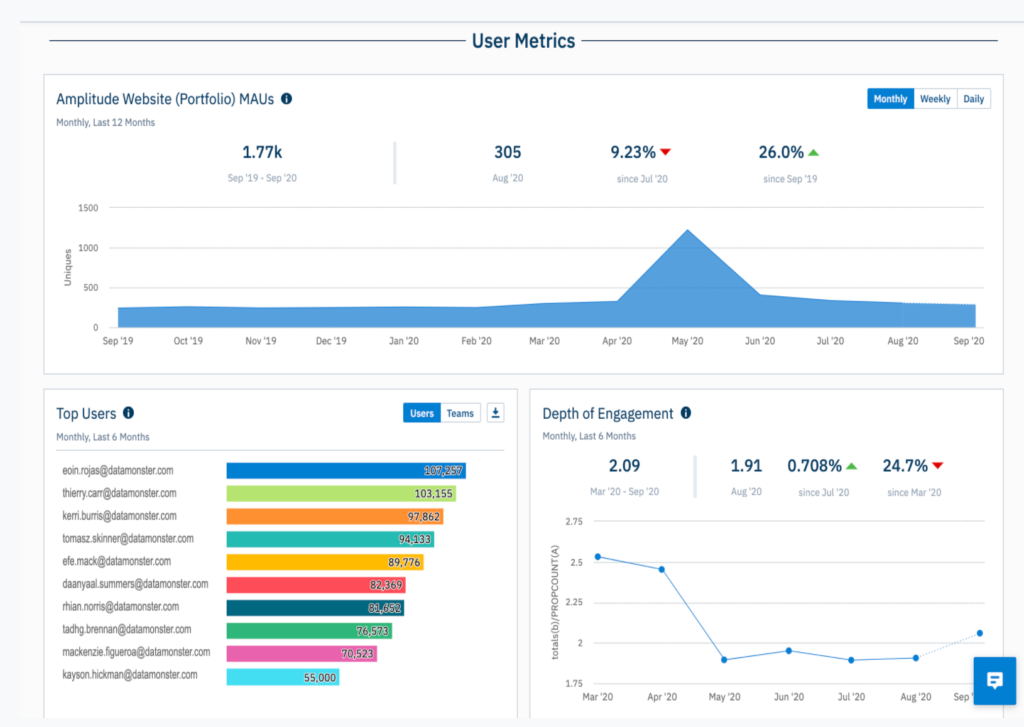Click the red down arrow beside 24.7%

point(938,466)
